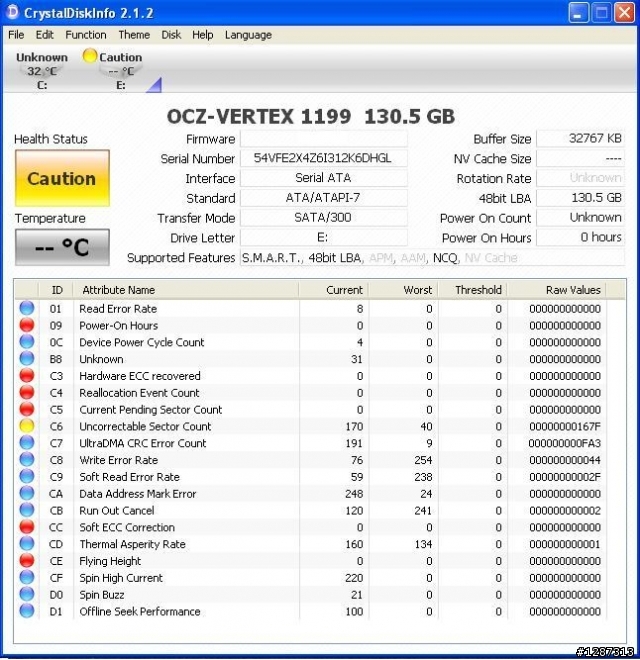Image resolution: width=640 pixels, height=660 pixels.
Task: Click the Power On Count field showing Unknown
Action: (x=580, y=218)
